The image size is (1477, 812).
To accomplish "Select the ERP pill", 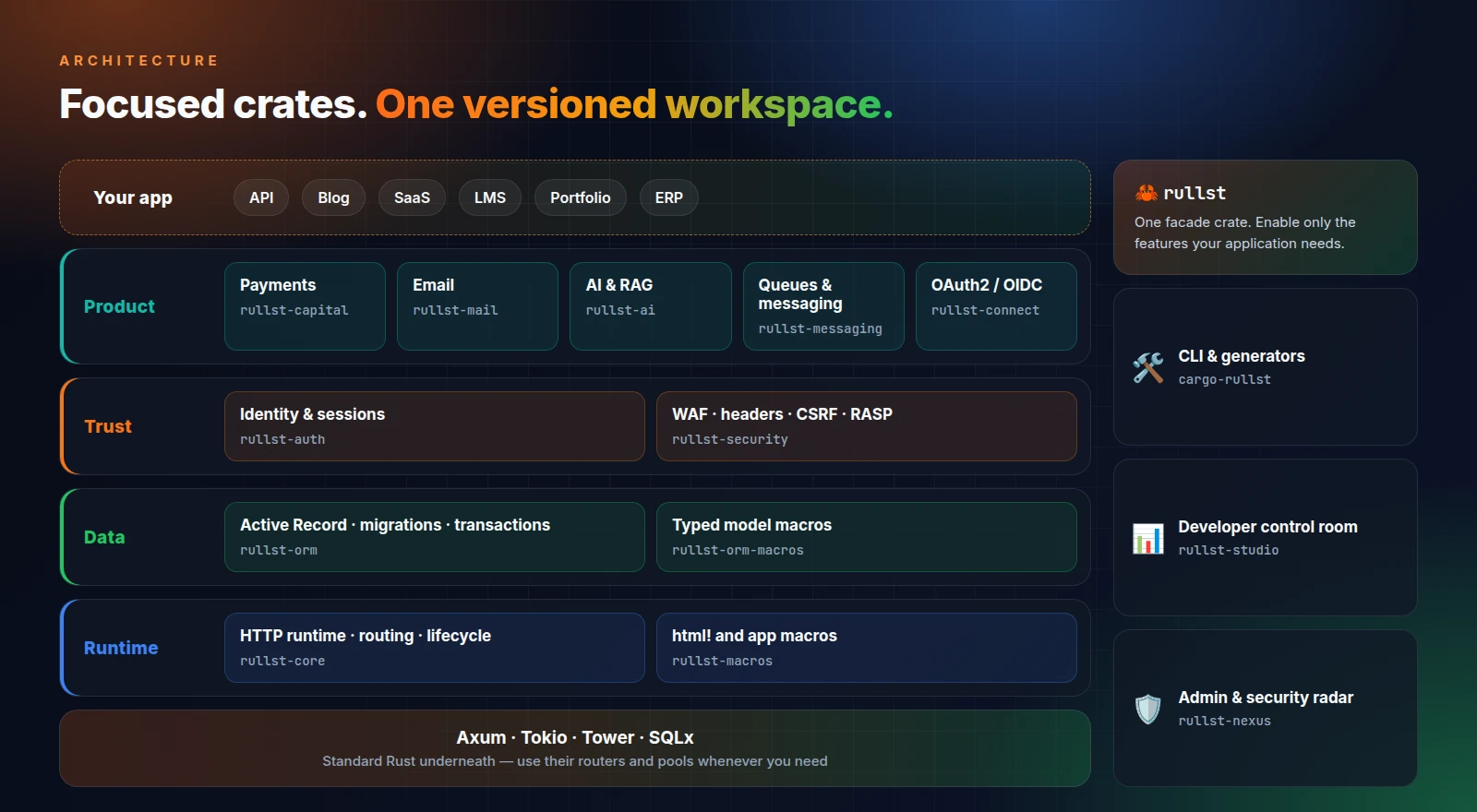I will (669, 197).
